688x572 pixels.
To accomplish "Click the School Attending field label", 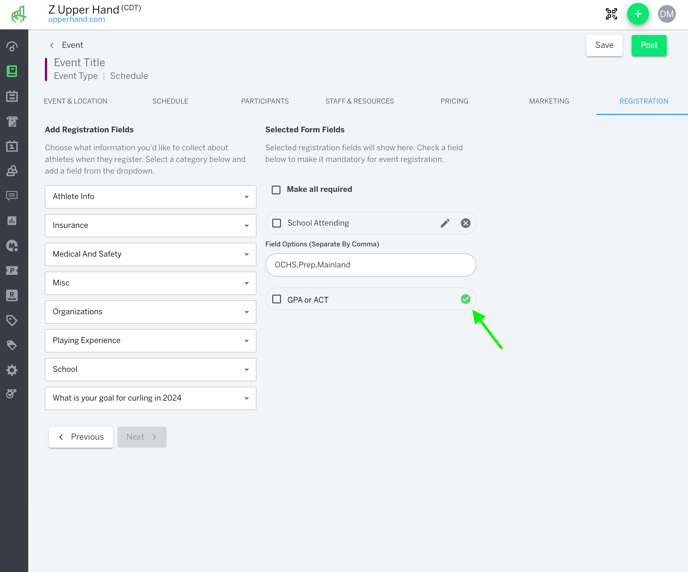I will point(318,223).
